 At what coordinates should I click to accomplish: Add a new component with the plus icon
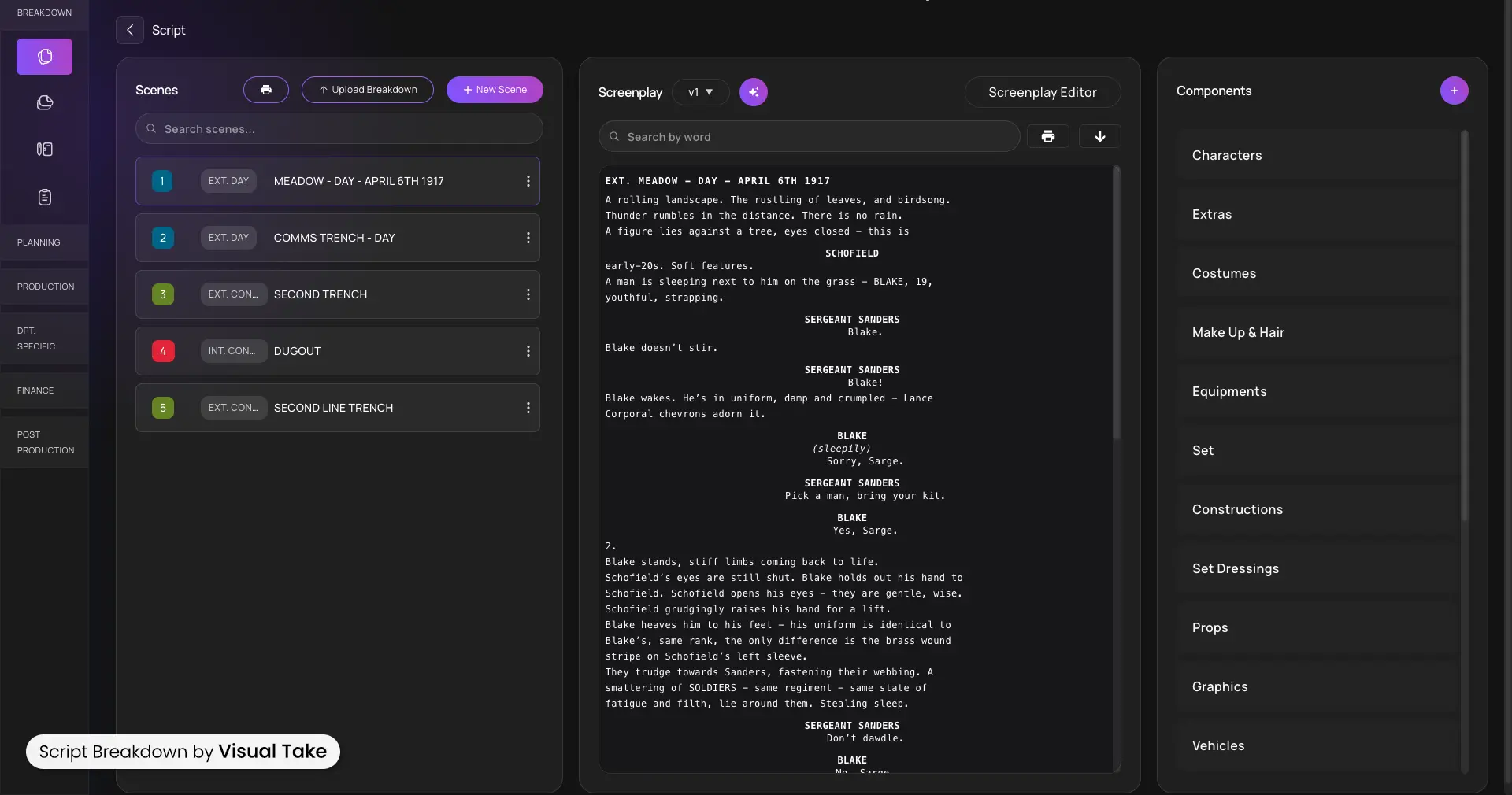click(1453, 90)
